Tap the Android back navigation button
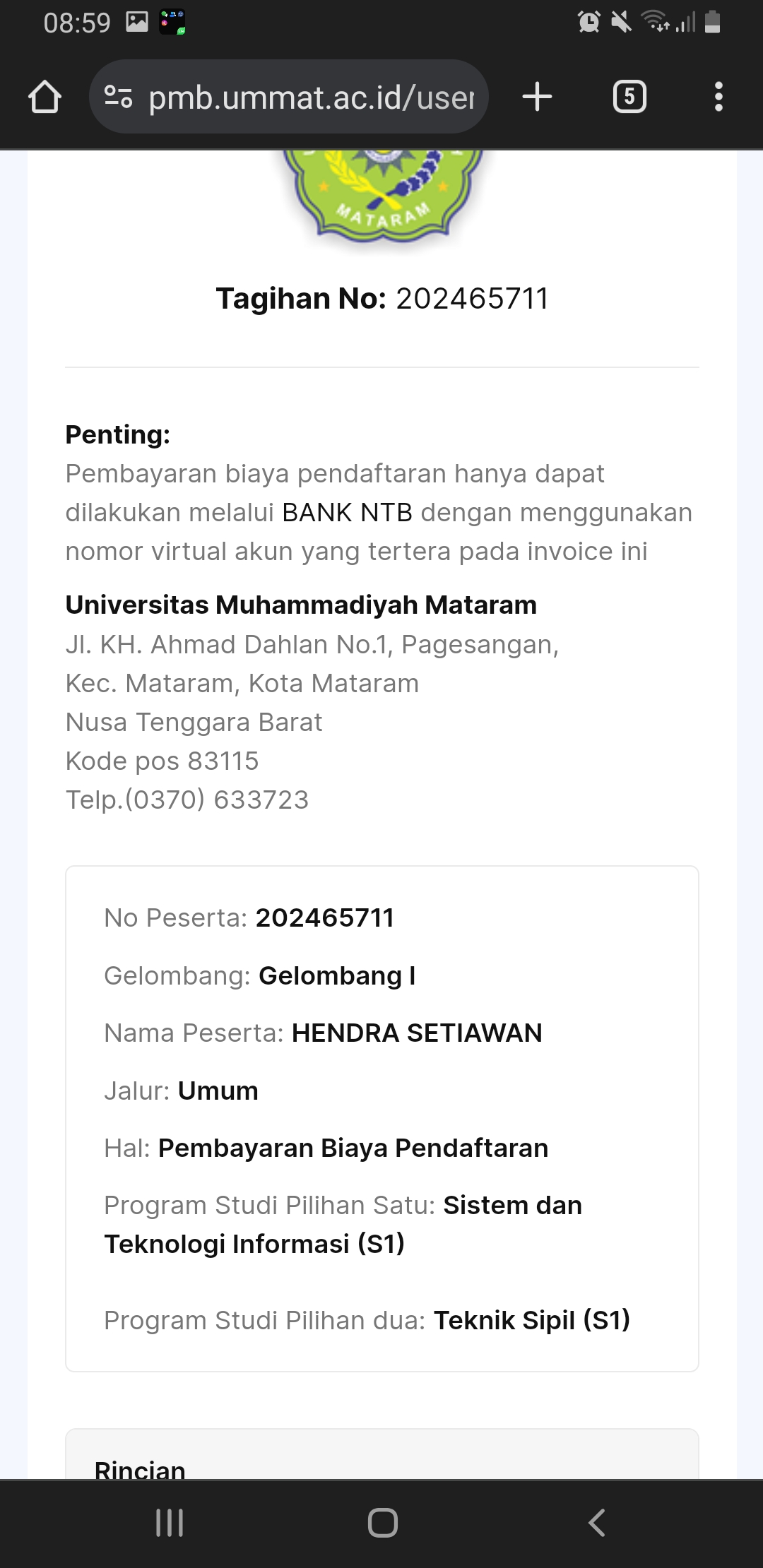The width and height of the screenshot is (763, 1568). 597,1523
